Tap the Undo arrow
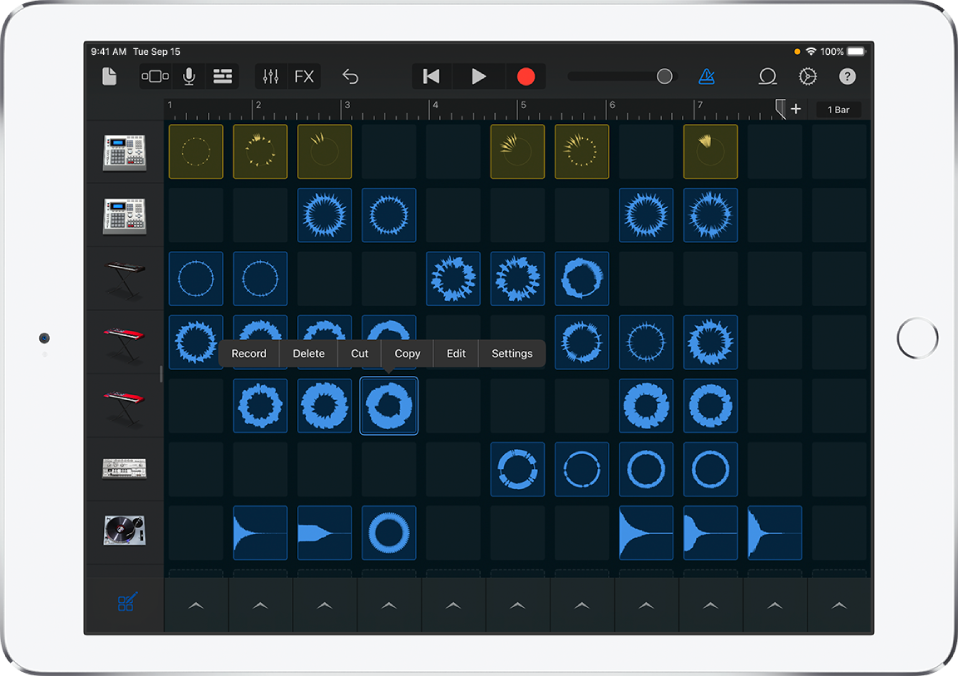The width and height of the screenshot is (958, 678). [x=348, y=76]
